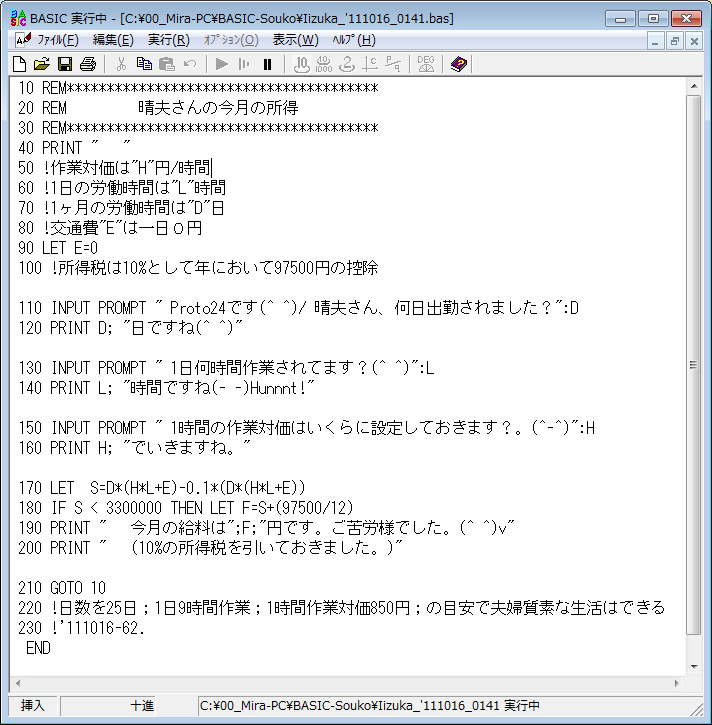712x725 pixels.
Task: Paste with the clipboard icon
Action: 167,64
